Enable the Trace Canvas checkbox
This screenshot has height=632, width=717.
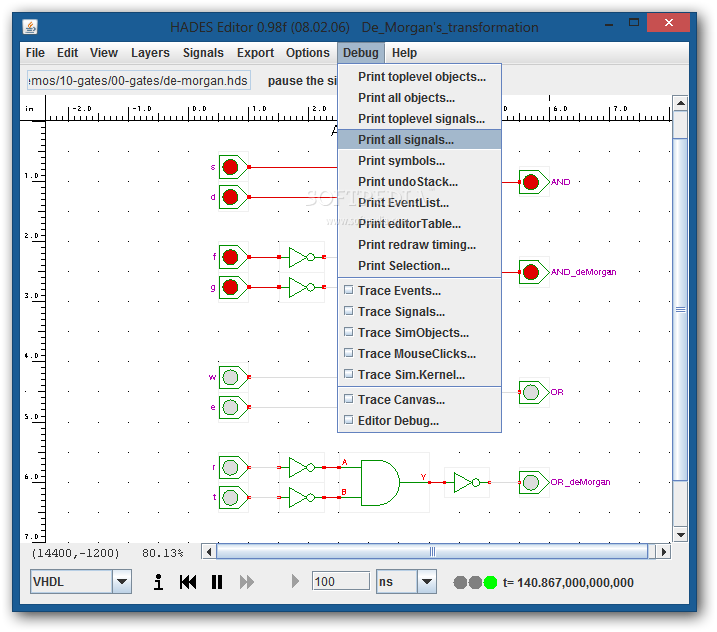pos(348,399)
